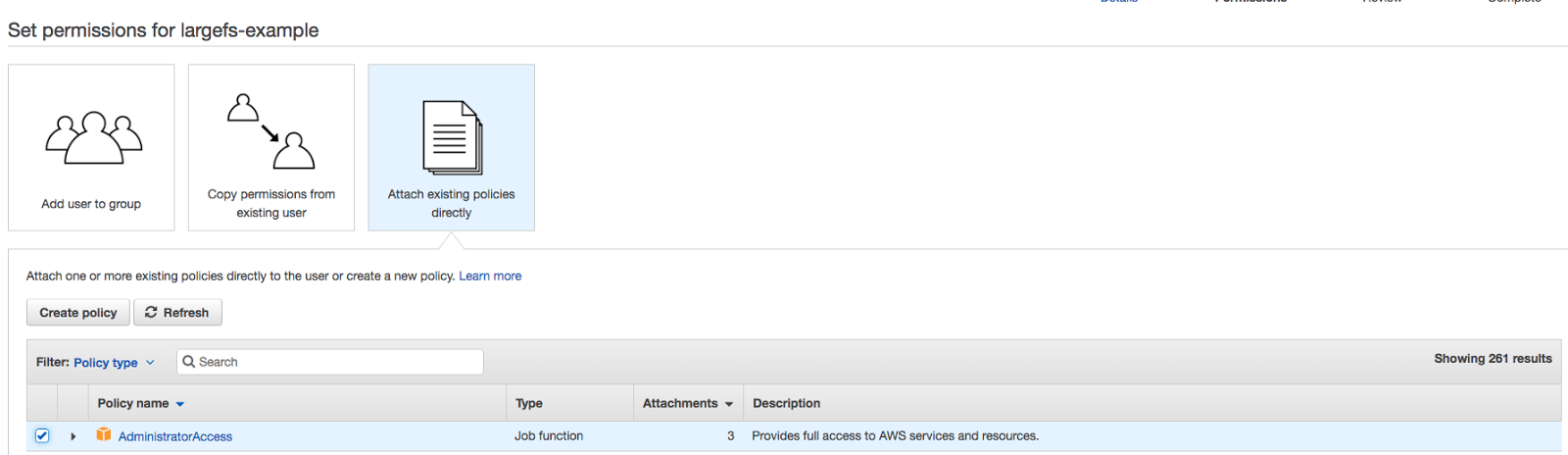
Task: Click the Type column header
Action: tap(529, 403)
